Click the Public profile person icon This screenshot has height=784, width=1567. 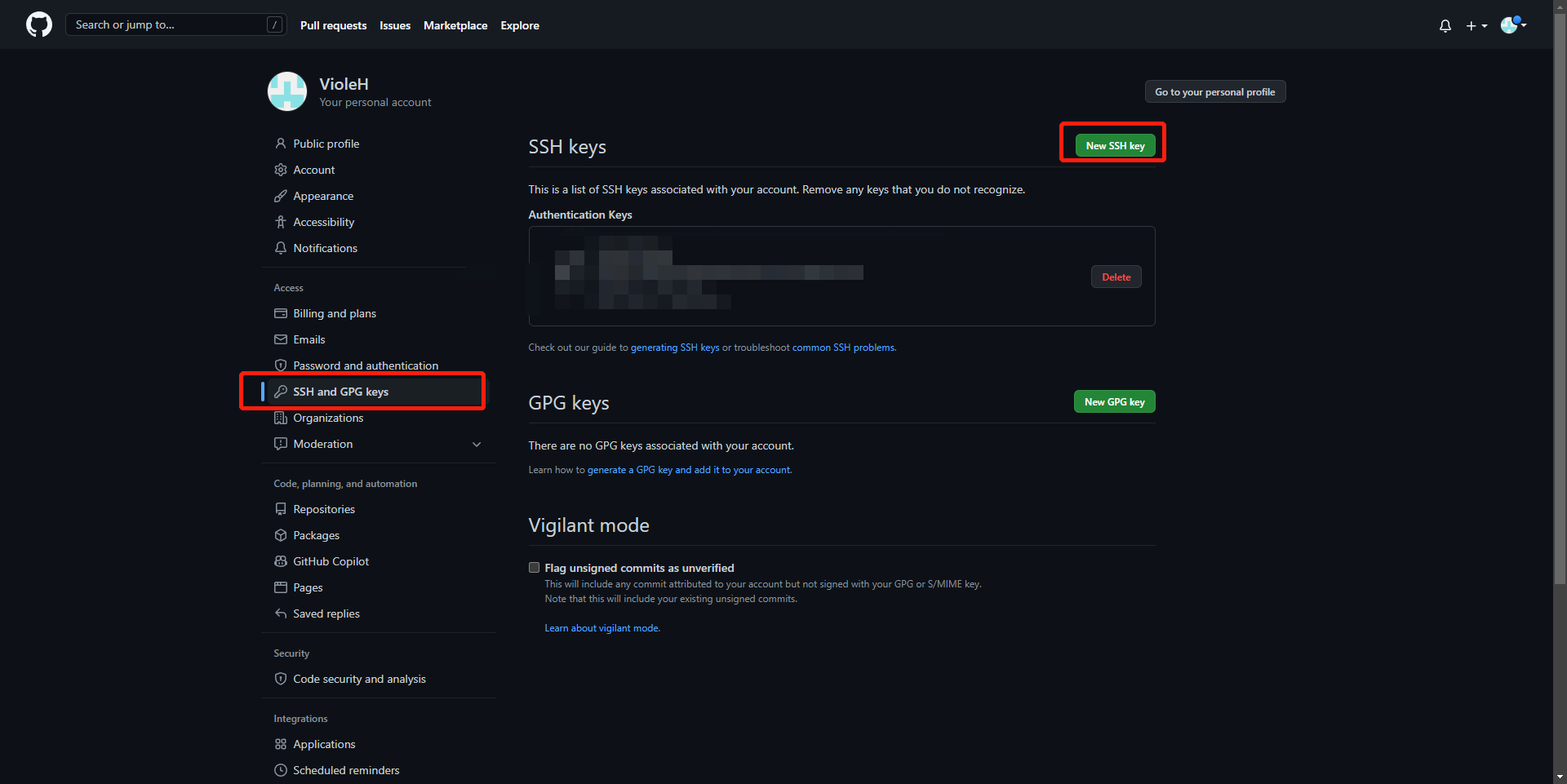click(281, 144)
